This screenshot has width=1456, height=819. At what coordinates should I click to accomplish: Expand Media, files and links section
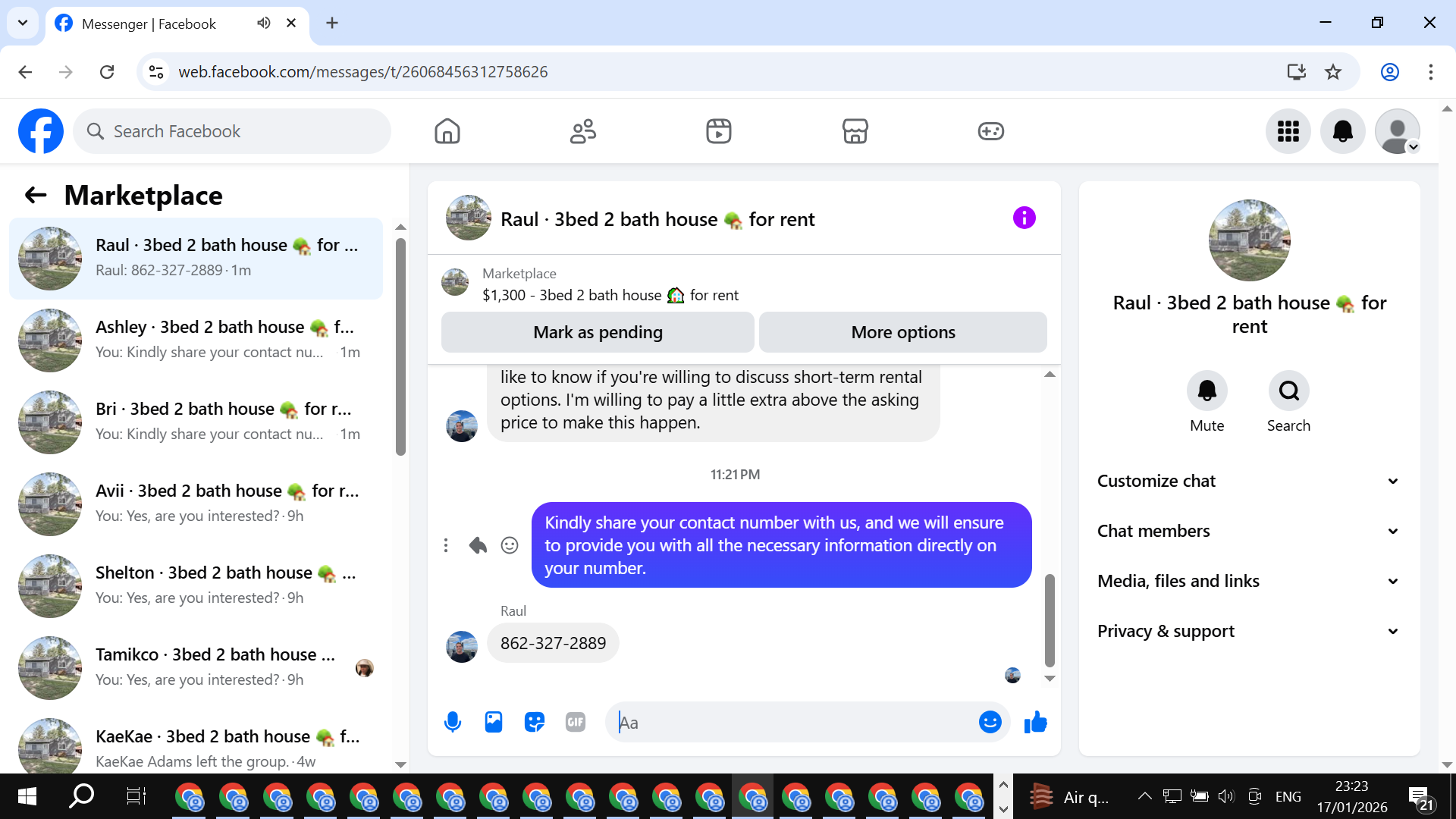click(1248, 581)
